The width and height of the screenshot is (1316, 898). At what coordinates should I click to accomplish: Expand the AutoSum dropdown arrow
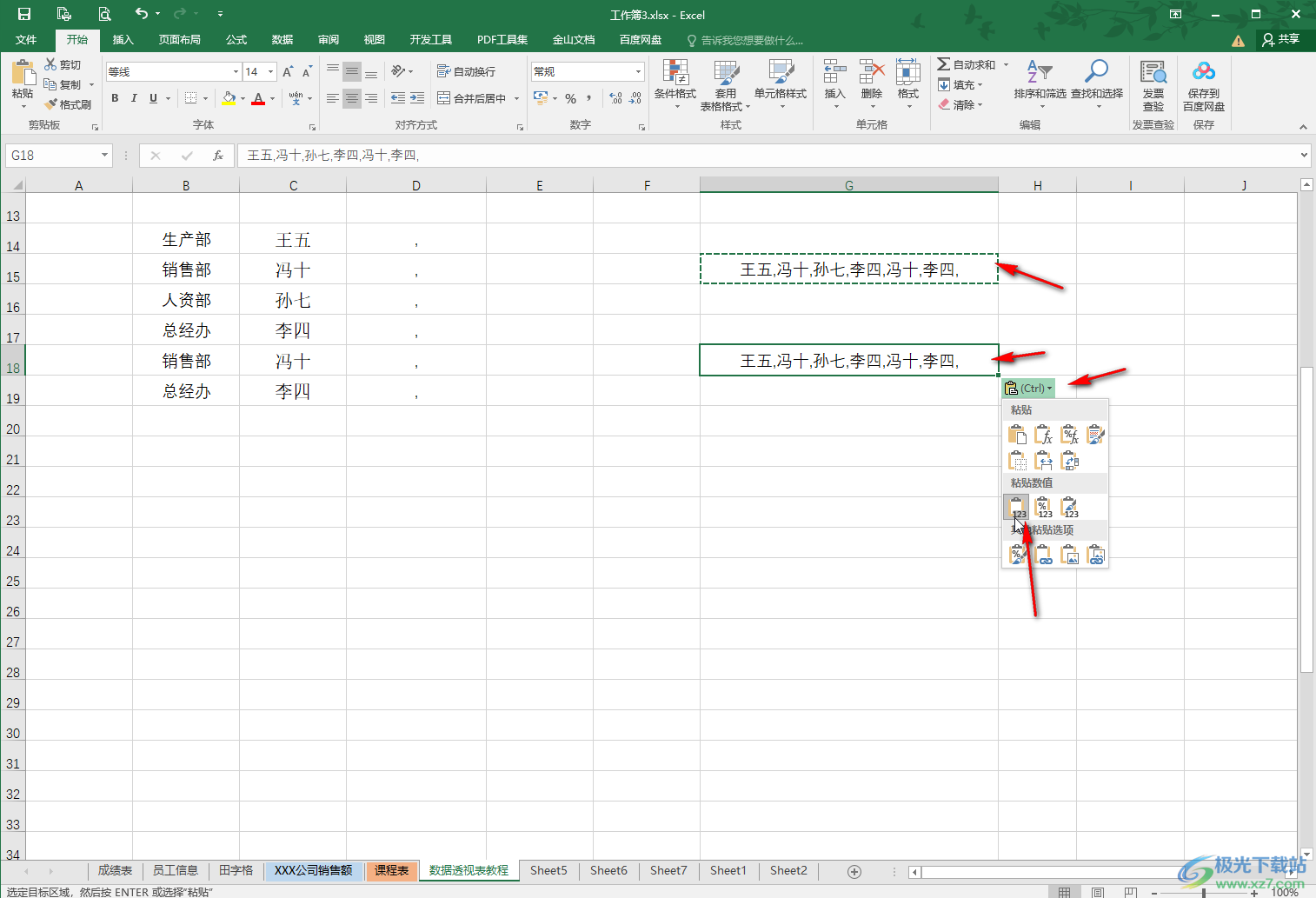pos(1007,64)
